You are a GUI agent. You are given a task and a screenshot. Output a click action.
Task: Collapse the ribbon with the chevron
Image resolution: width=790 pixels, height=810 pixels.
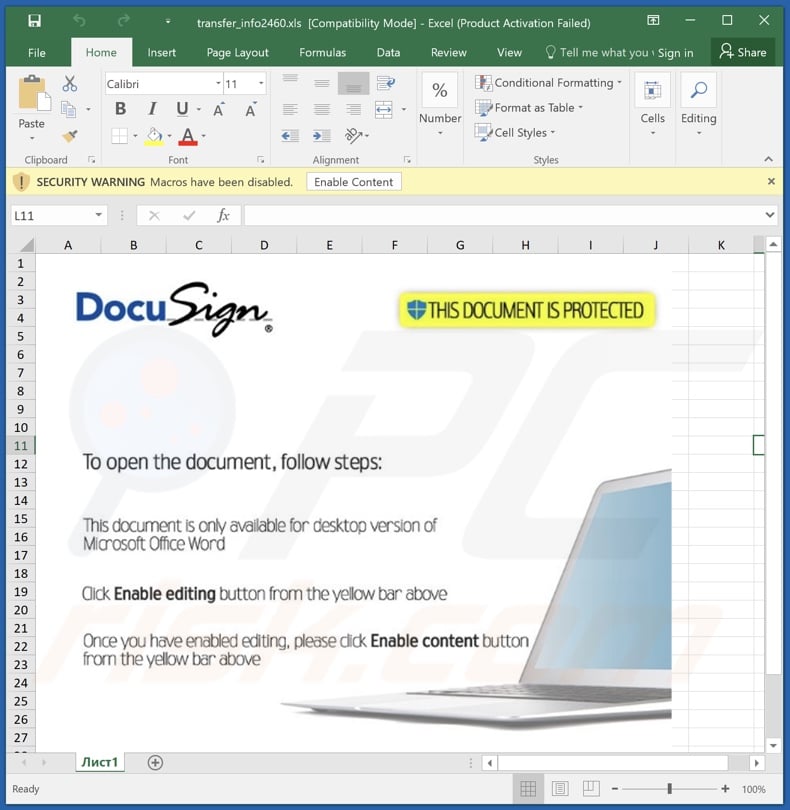pyautogui.click(x=768, y=159)
